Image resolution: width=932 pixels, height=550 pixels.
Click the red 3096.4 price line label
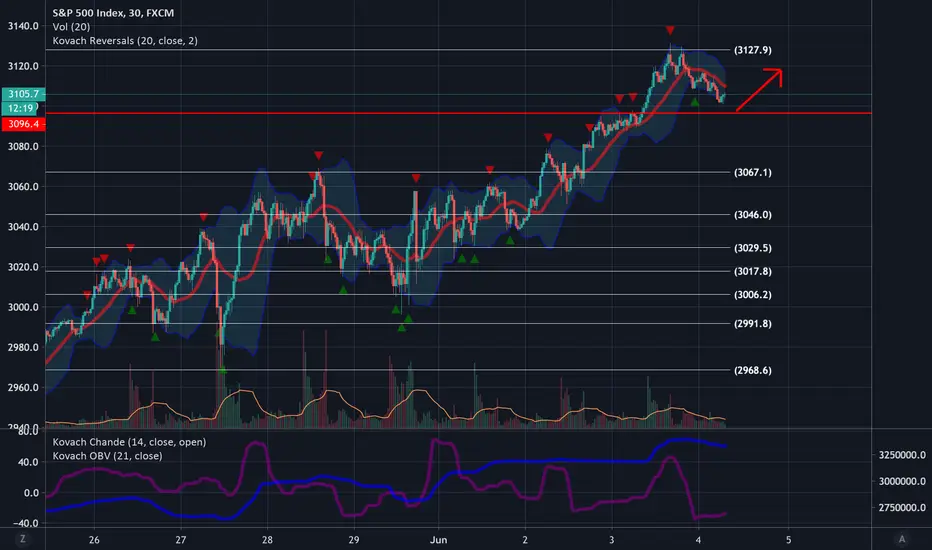click(24, 124)
